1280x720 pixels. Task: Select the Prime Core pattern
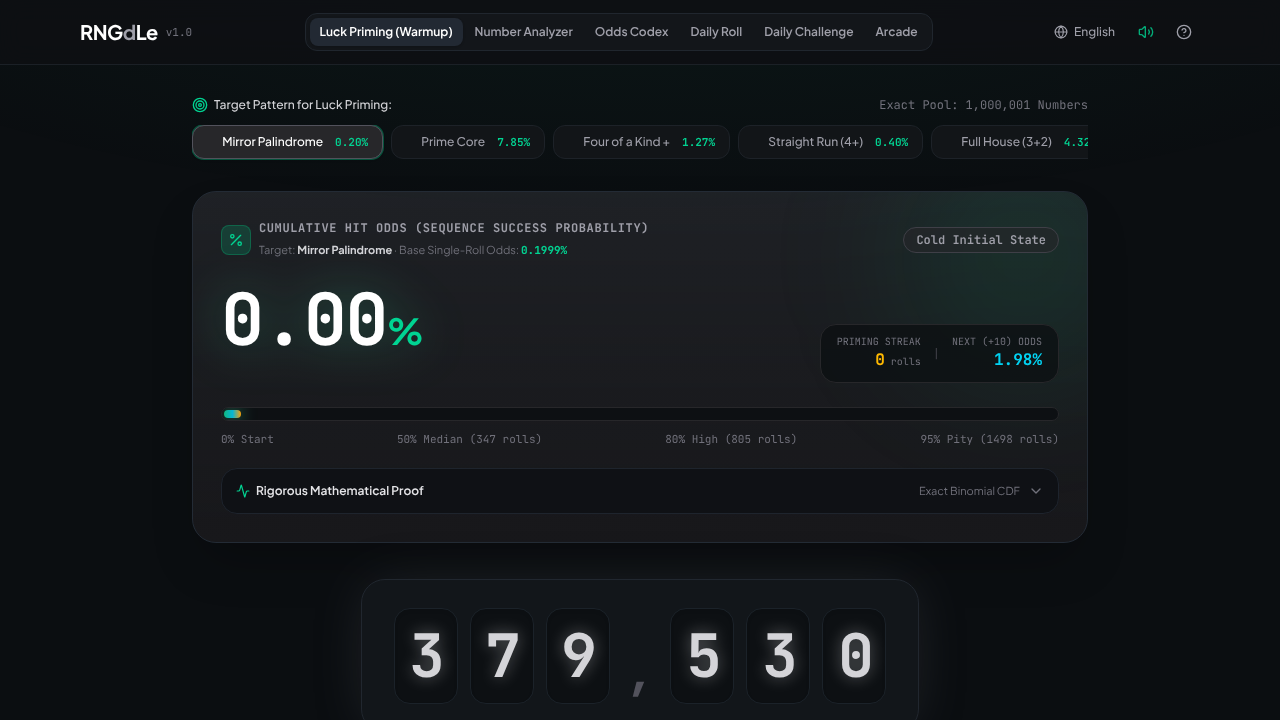468,142
